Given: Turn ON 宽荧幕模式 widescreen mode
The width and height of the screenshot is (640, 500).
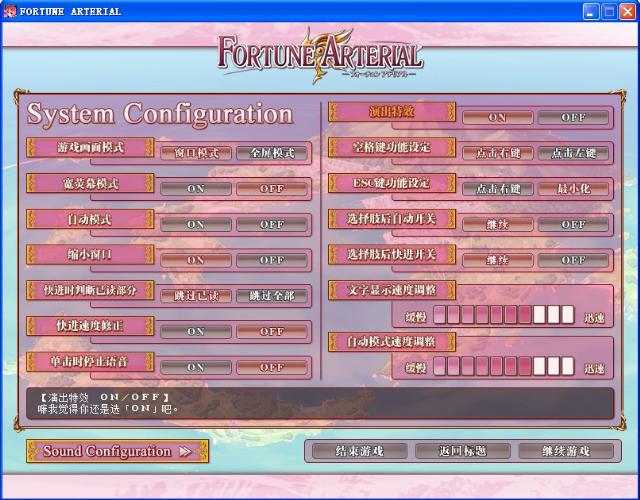Looking at the screenshot, I should pyautogui.click(x=196, y=189).
